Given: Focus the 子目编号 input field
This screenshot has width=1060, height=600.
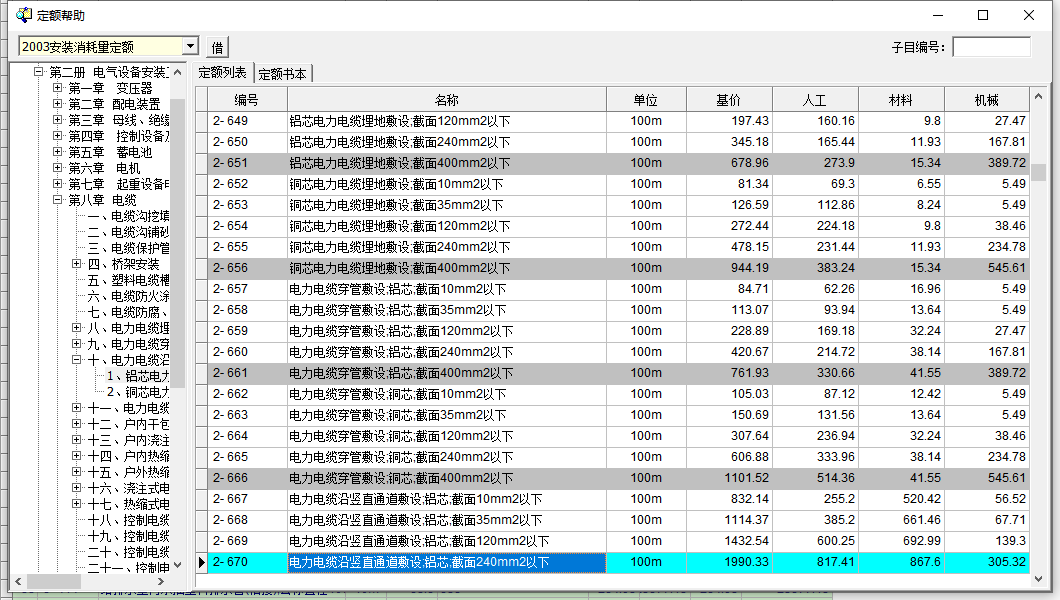Looking at the screenshot, I should tap(991, 47).
